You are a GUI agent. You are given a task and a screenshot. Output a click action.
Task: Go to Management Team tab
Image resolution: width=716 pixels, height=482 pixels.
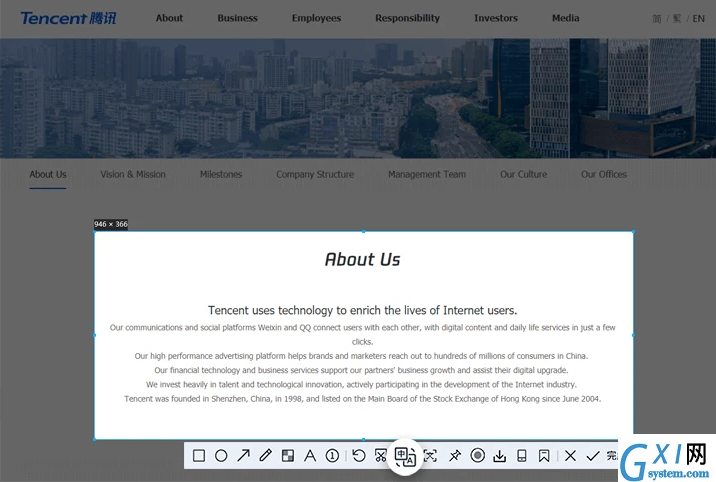pos(427,174)
